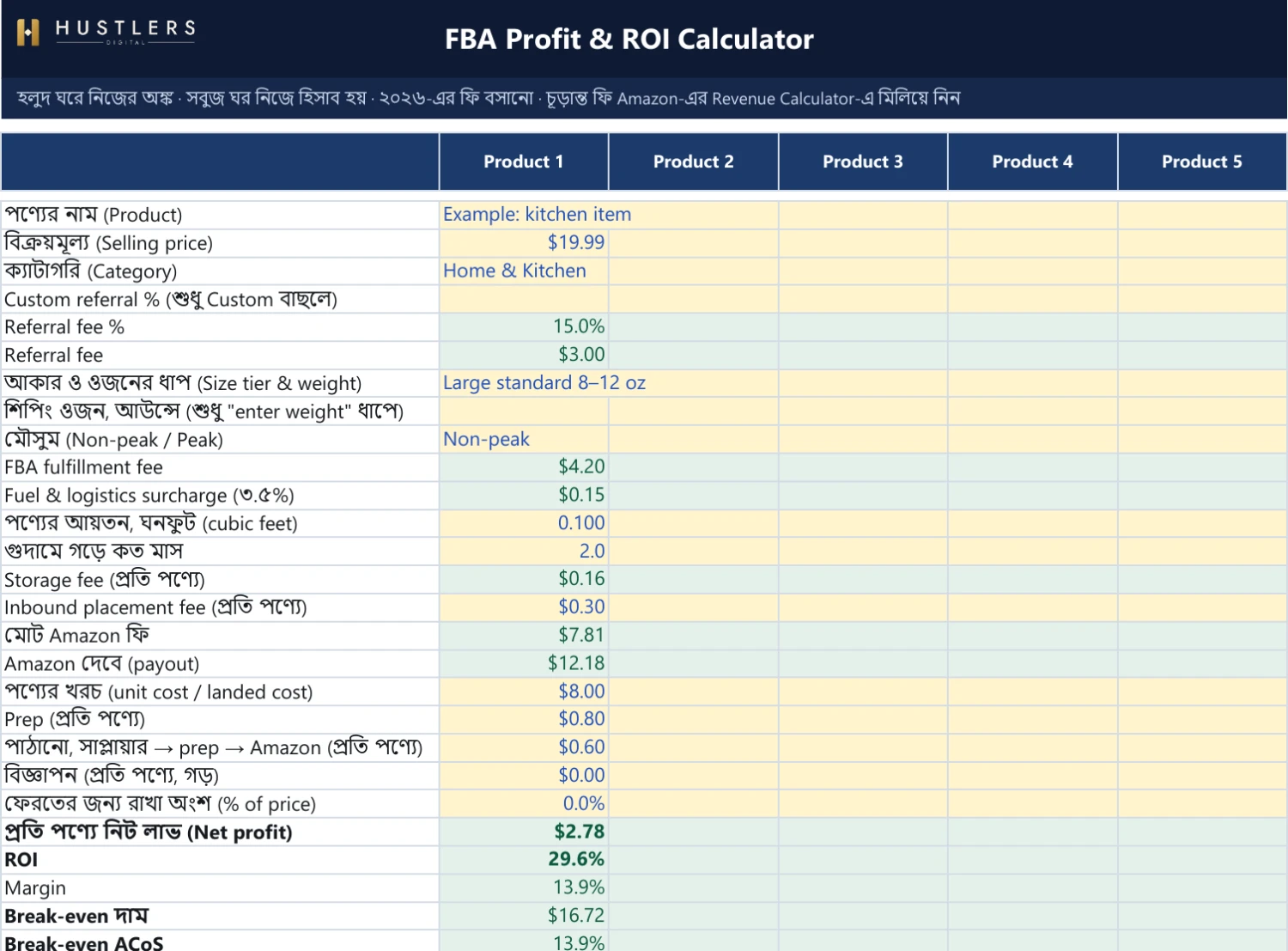Click the Bengali instructions subtitle text

pyautogui.click(x=488, y=98)
